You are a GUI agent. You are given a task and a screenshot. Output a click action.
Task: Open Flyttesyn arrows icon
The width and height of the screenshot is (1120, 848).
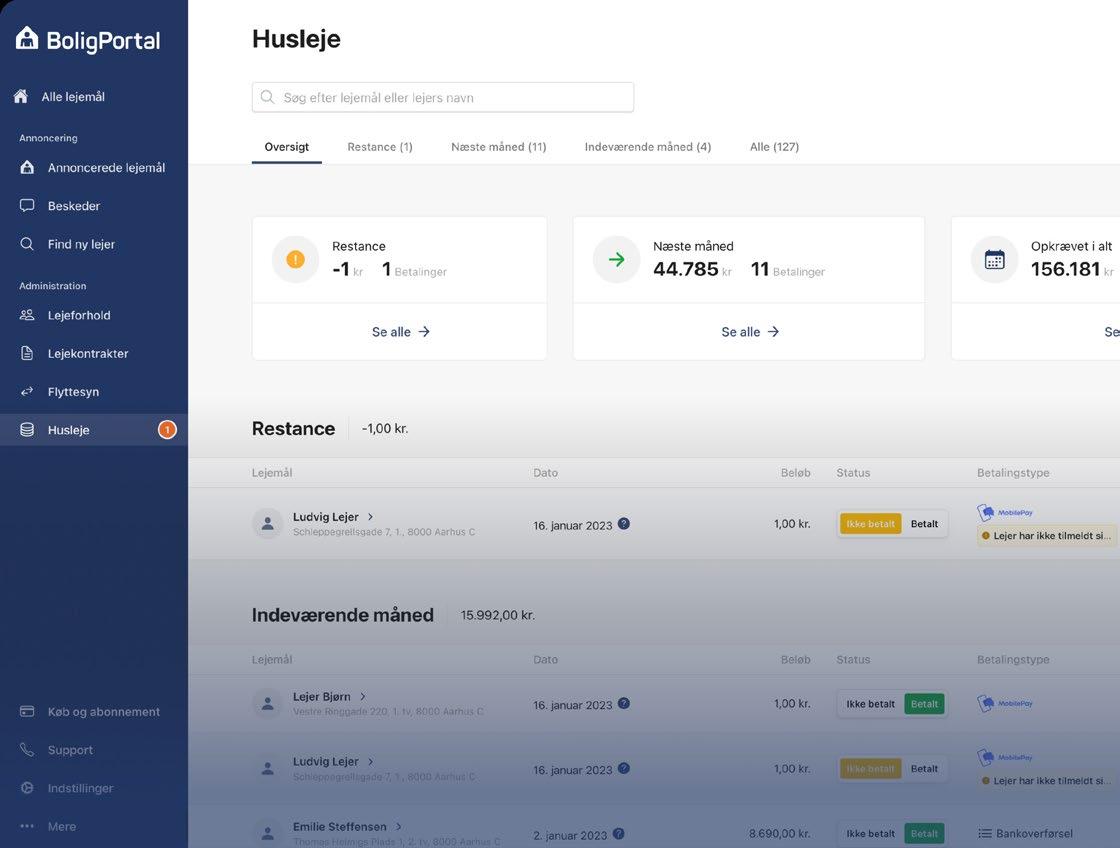tap(27, 391)
